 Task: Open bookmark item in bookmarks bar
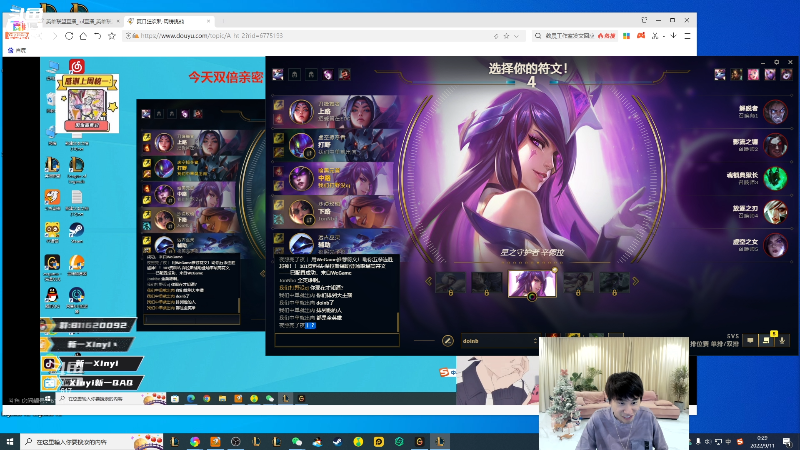pos(17,50)
